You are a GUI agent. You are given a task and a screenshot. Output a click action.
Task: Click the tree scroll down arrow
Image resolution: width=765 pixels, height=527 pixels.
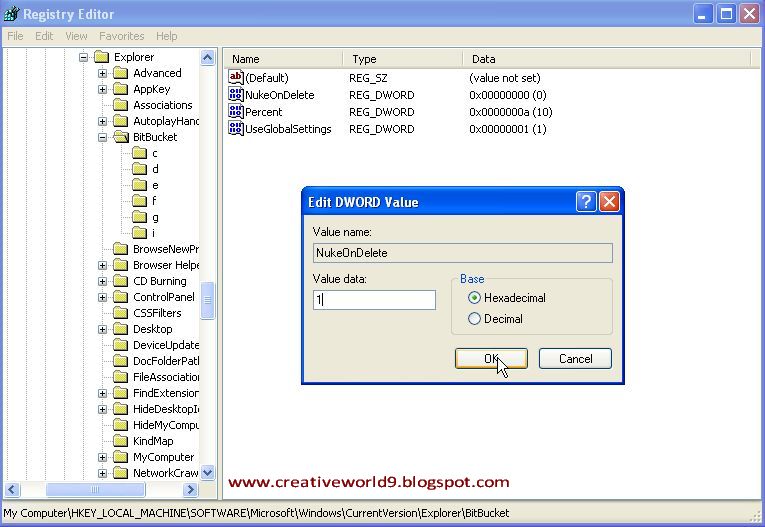pos(207,472)
